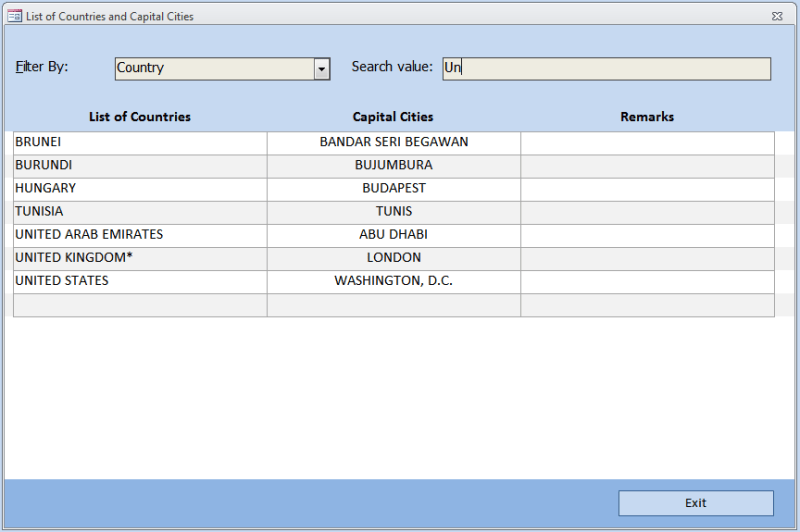Viewport: 800px width, 532px height.
Task: Click the Remarks cell in the LONDON row
Action: [x=647, y=259]
